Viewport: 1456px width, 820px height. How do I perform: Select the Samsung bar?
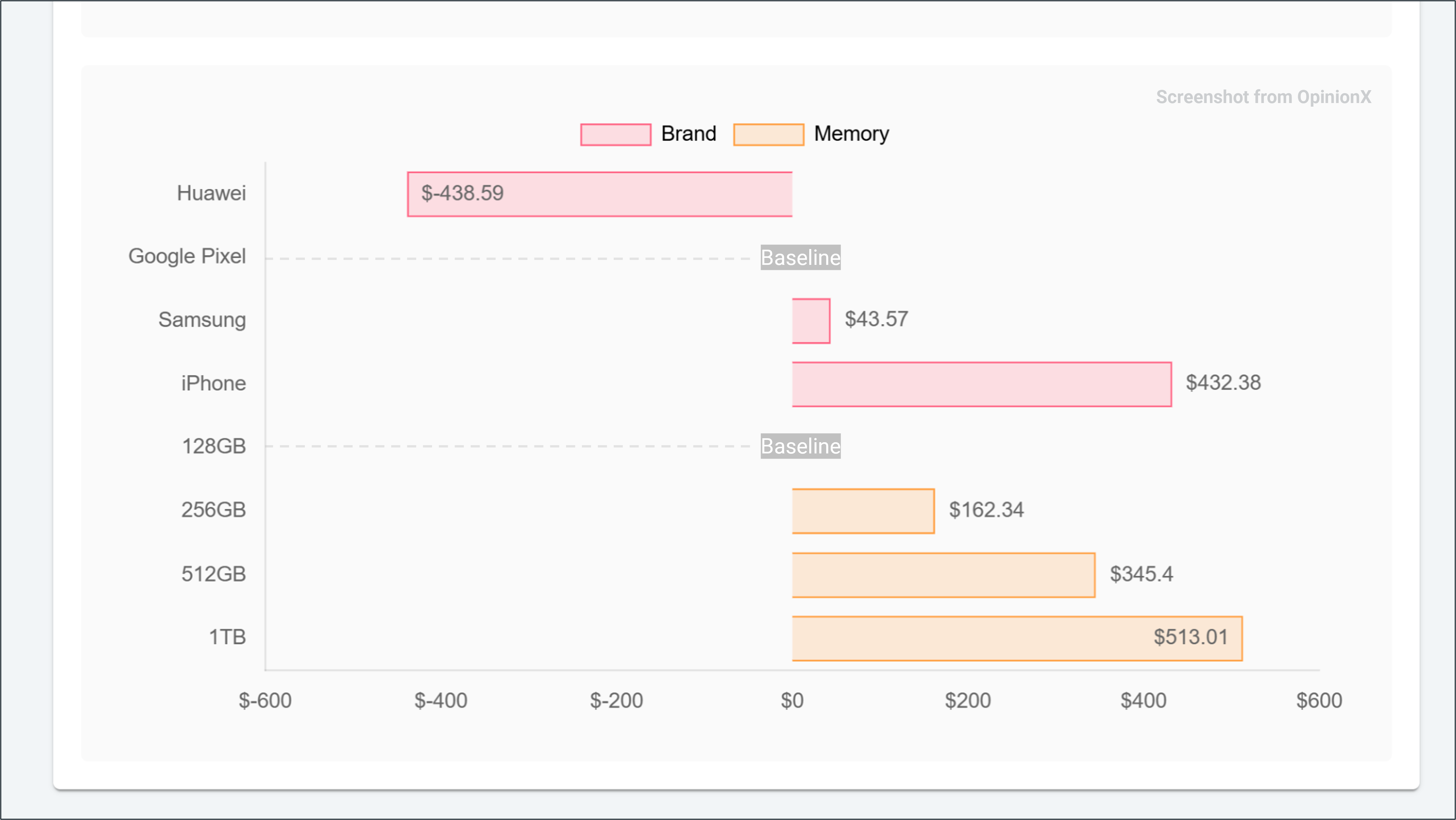point(811,320)
